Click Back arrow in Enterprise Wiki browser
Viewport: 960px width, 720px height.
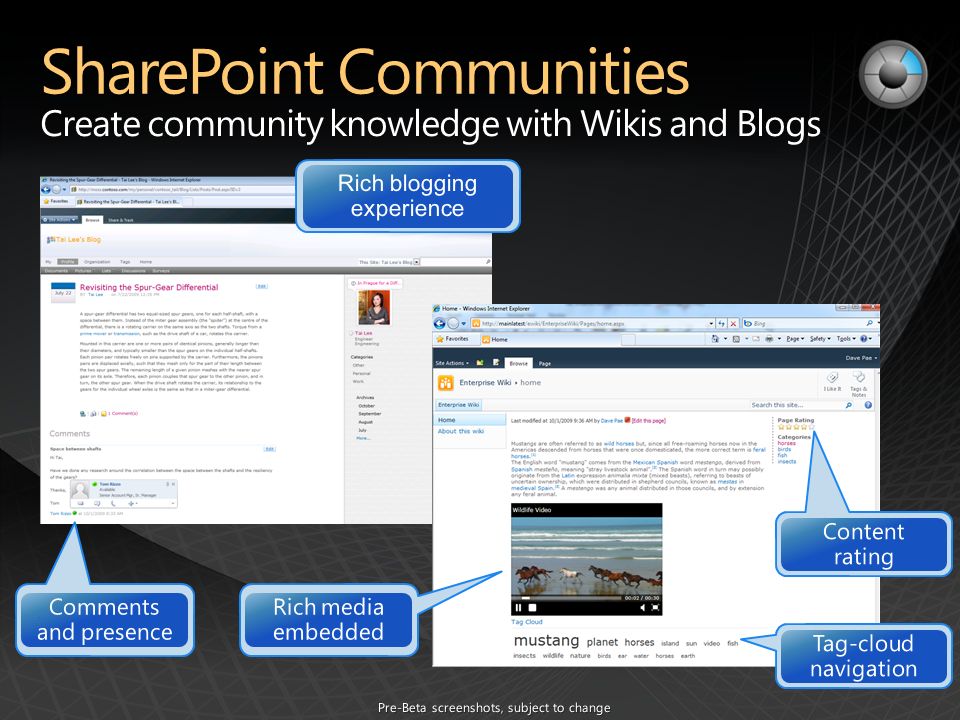coord(440,323)
